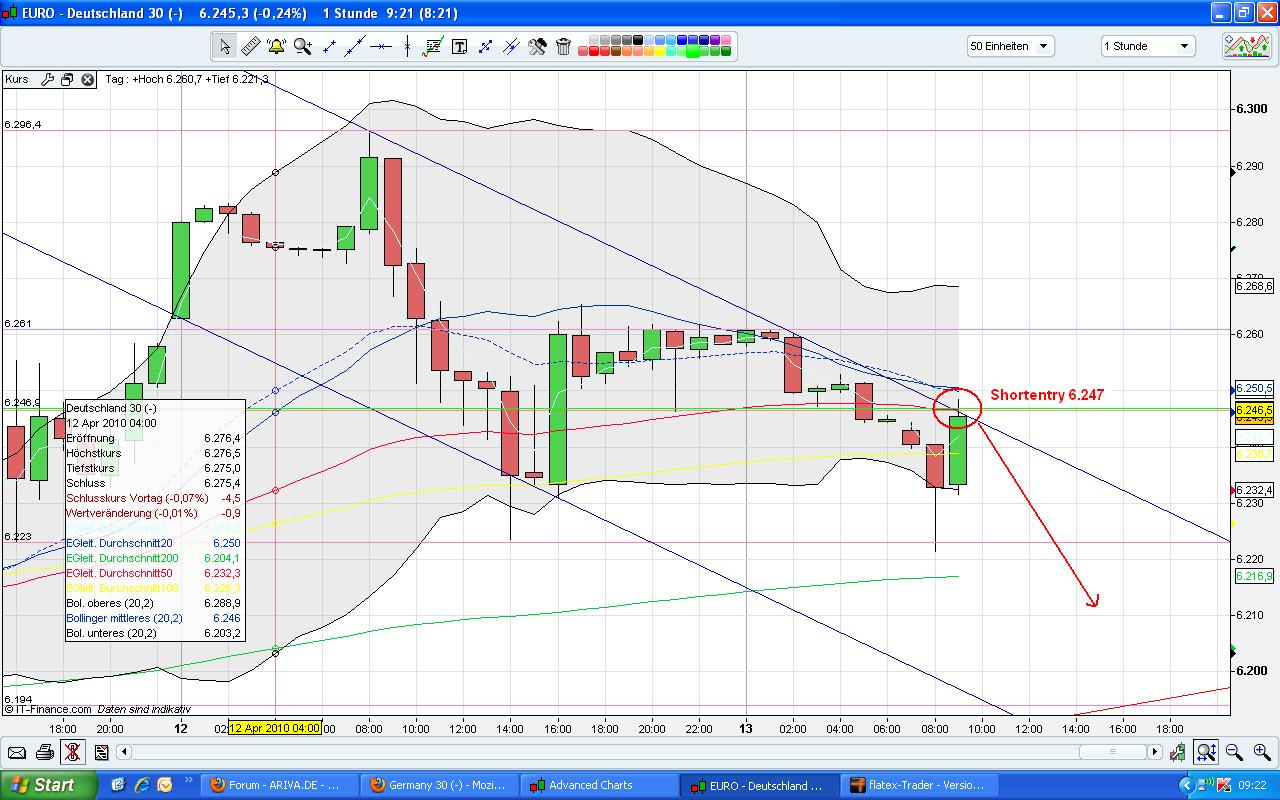The height and width of the screenshot is (800, 1280).
Task: Switch to Advanced Charts taskbar window
Action: click(x=598, y=785)
